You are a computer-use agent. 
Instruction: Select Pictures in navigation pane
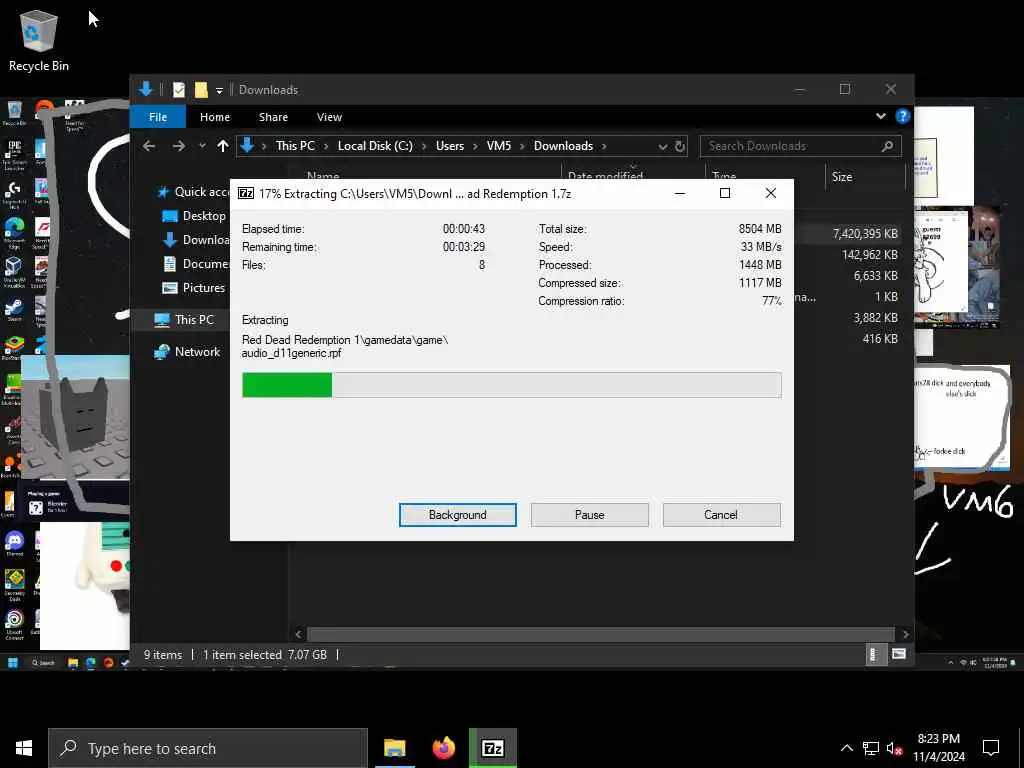click(194, 287)
